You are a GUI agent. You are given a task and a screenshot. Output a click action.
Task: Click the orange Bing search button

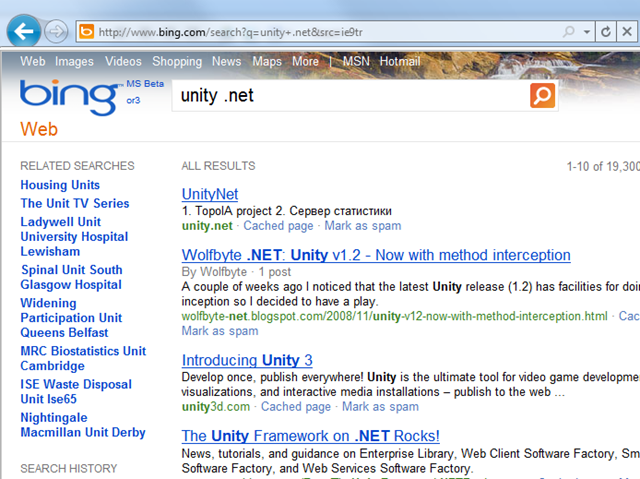pos(542,95)
